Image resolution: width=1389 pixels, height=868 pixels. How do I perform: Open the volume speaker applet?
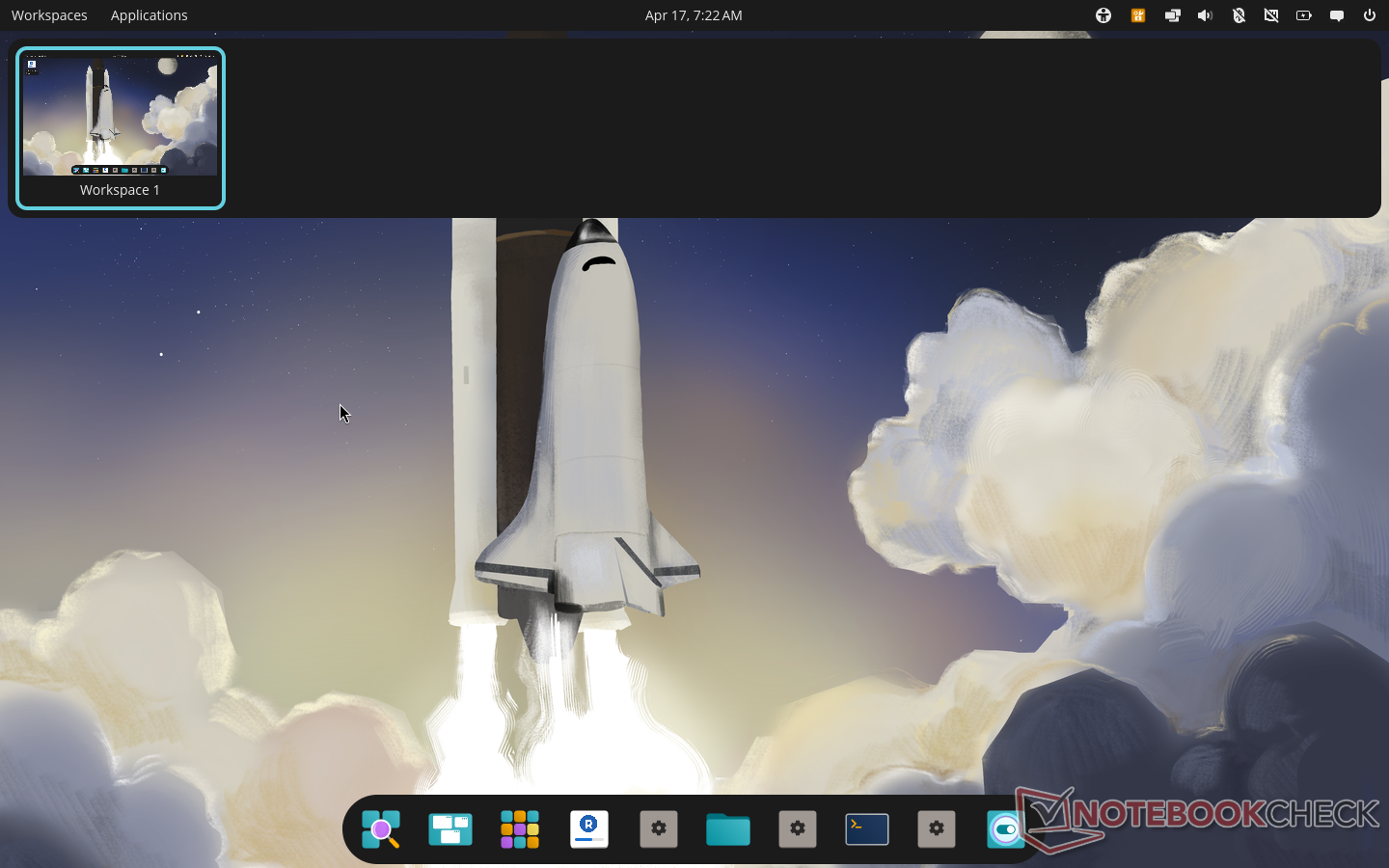1205,15
